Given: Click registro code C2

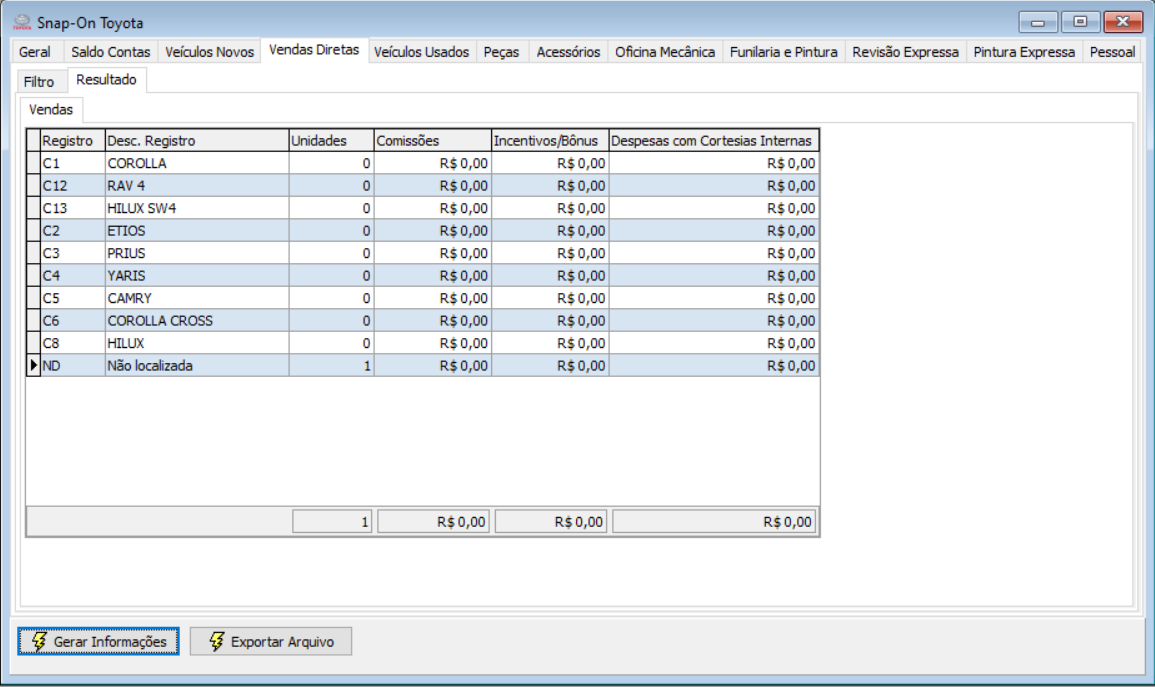Looking at the screenshot, I should tap(72, 230).
